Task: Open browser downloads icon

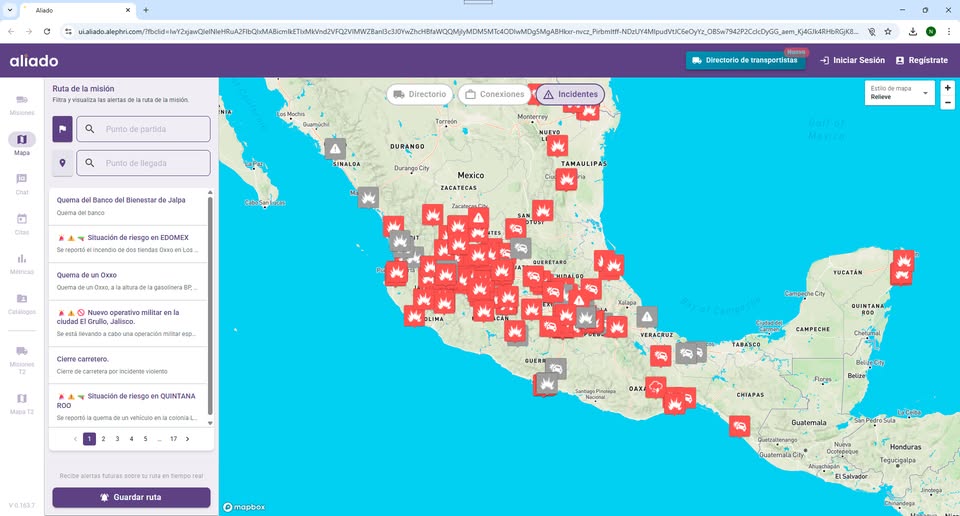Action: [x=912, y=31]
